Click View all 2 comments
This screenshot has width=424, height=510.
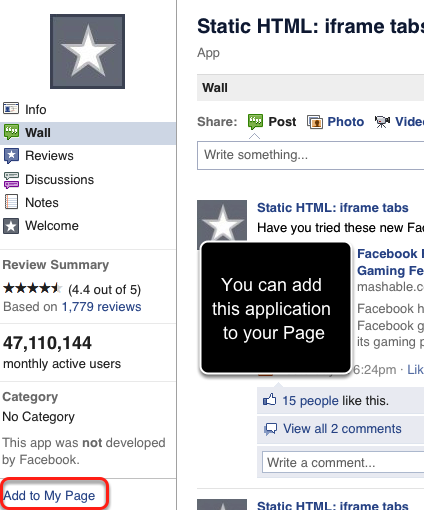click(342, 429)
